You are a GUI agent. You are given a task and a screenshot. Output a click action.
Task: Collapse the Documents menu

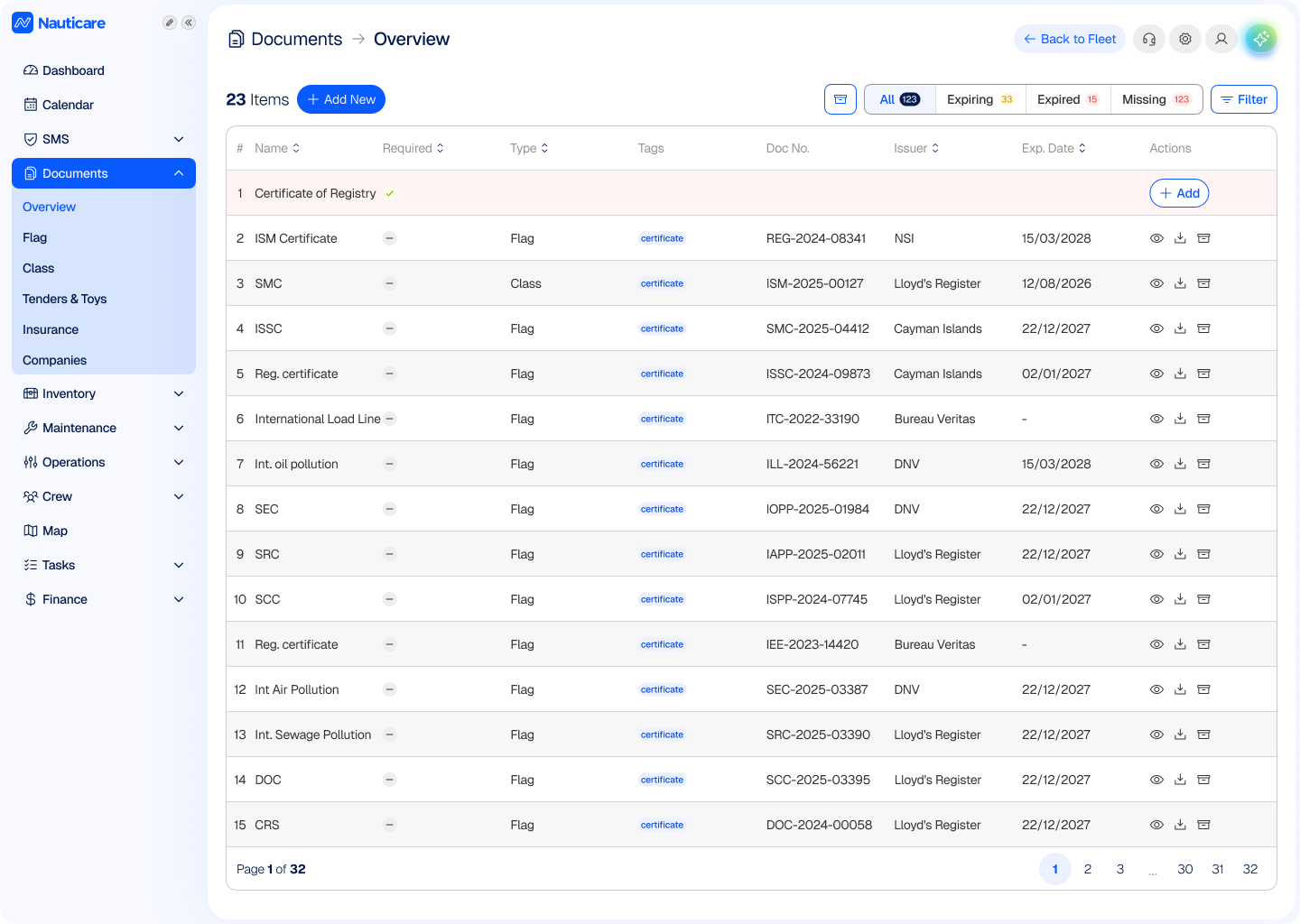[x=104, y=173]
